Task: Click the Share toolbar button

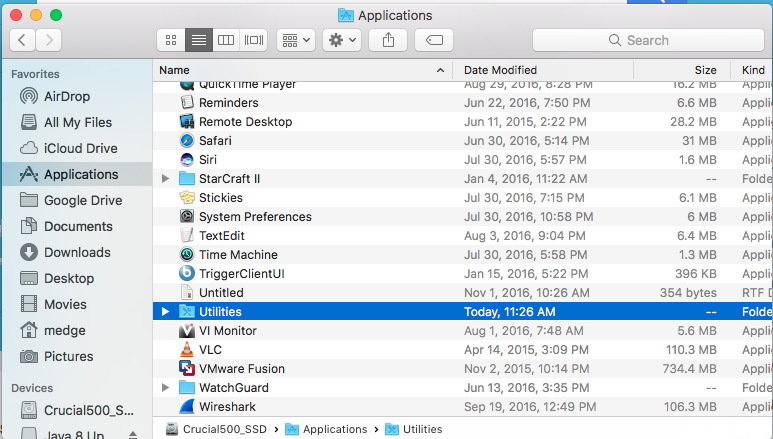Action: coord(388,40)
